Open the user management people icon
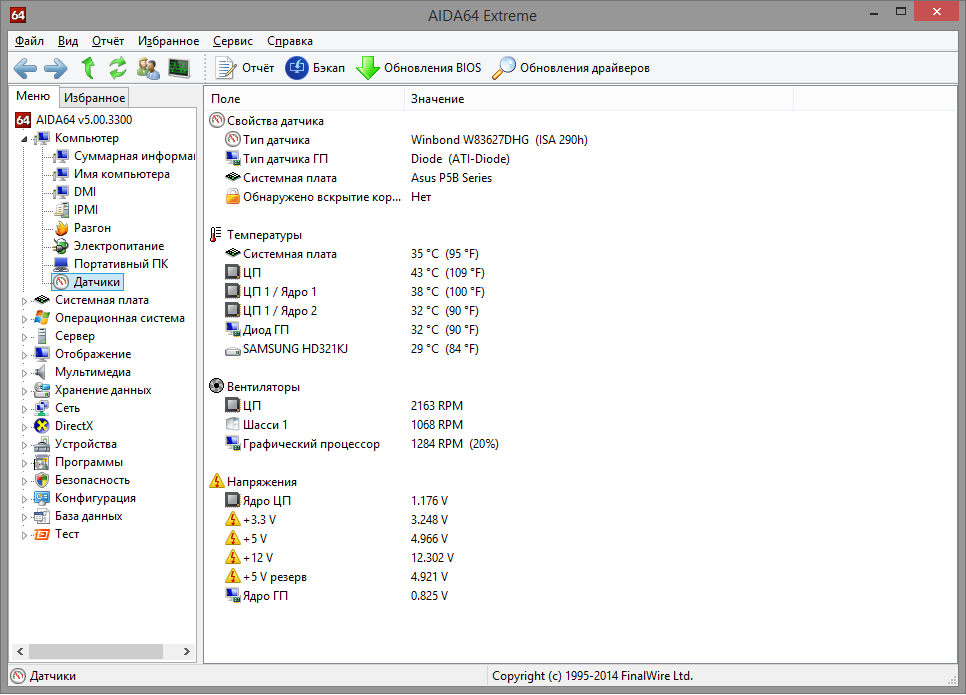The image size is (966, 695). pyautogui.click(x=148, y=68)
